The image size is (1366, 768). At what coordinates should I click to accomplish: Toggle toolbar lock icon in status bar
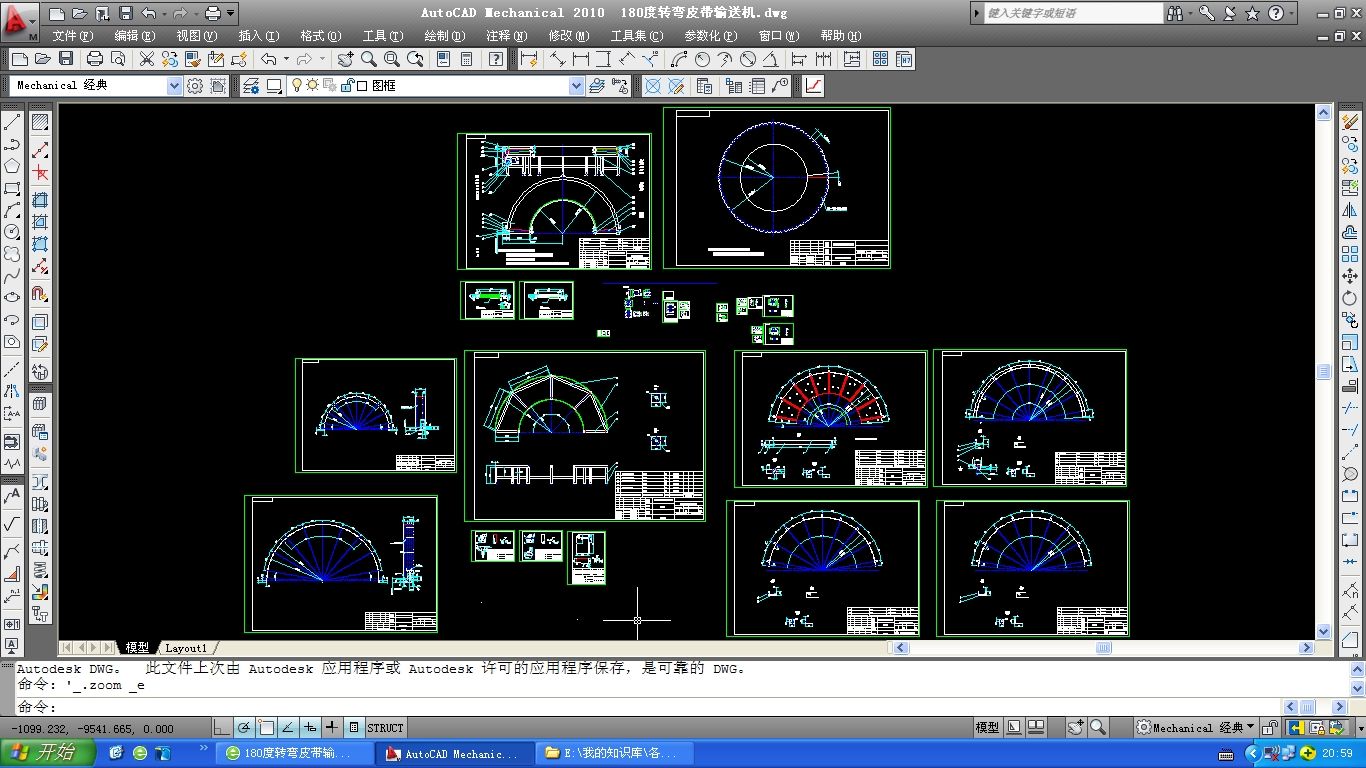click(x=1270, y=728)
